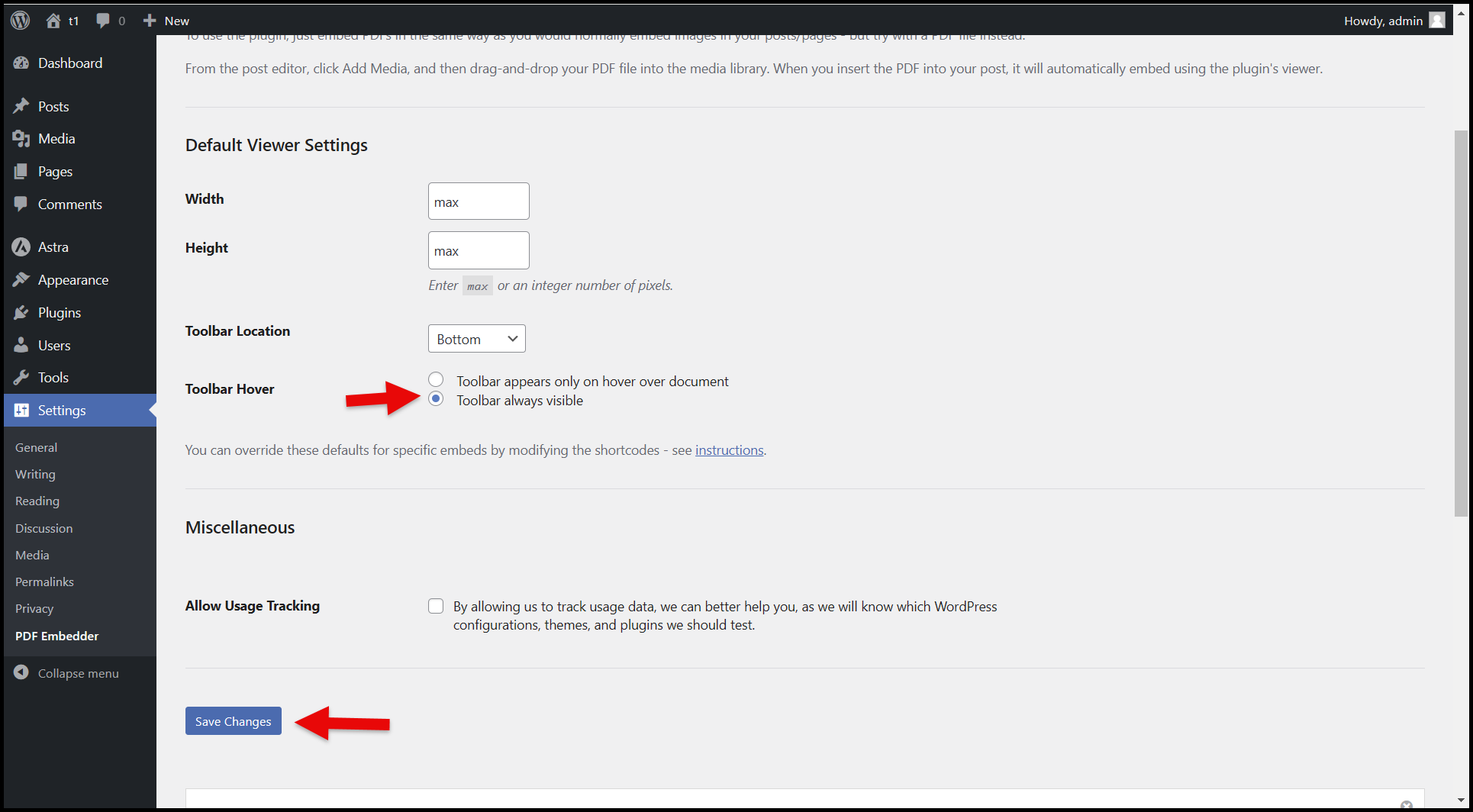
Task: Click the Users person icon
Action: [21, 346]
